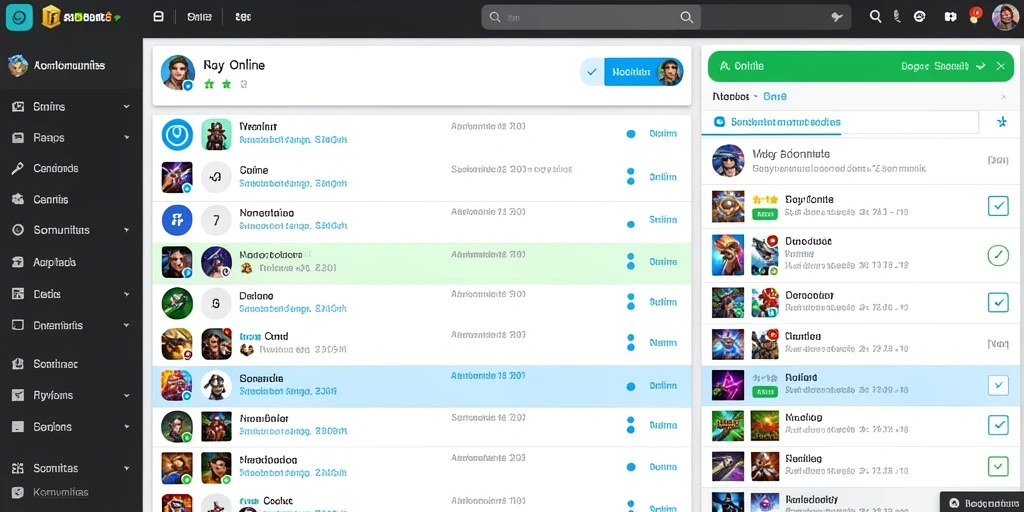Switch to Sondenloet mormoeodies tab
The height and width of the screenshot is (512, 1024).
click(778, 122)
